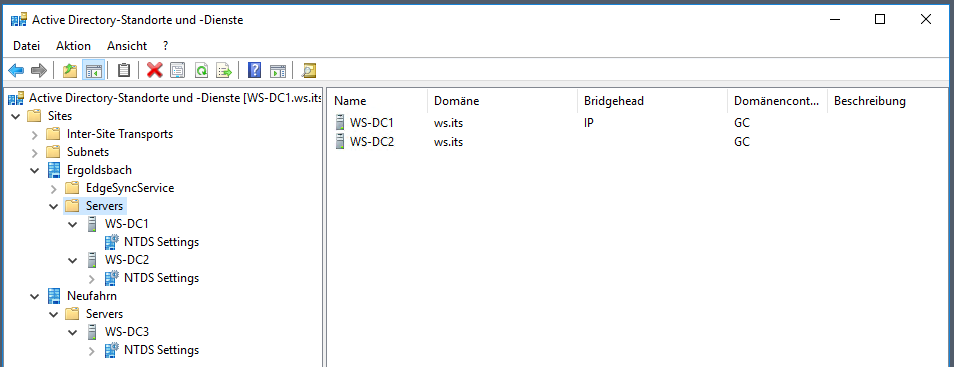This screenshot has width=954, height=367.
Task: Collapse the Servers node under Ergoldsbach
Action: coord(54,206)
